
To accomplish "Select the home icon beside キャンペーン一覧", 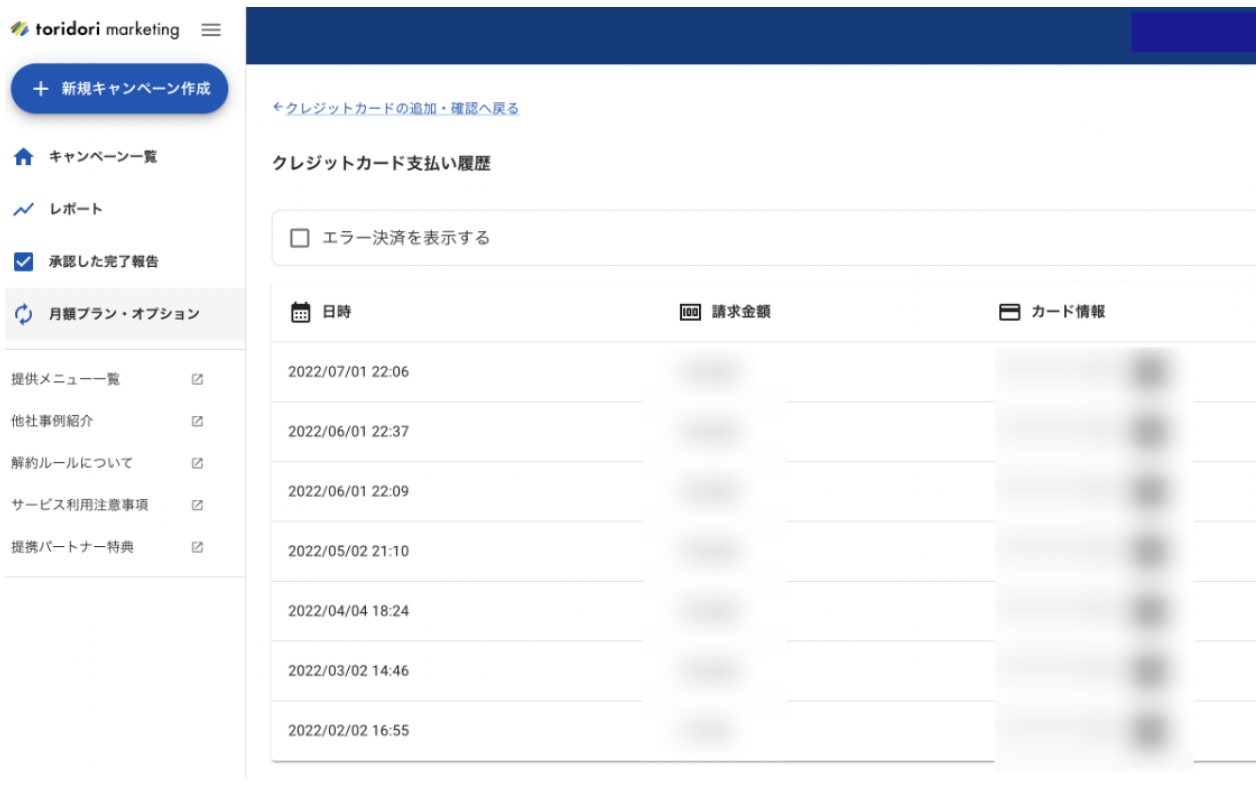I will (23, 156).
